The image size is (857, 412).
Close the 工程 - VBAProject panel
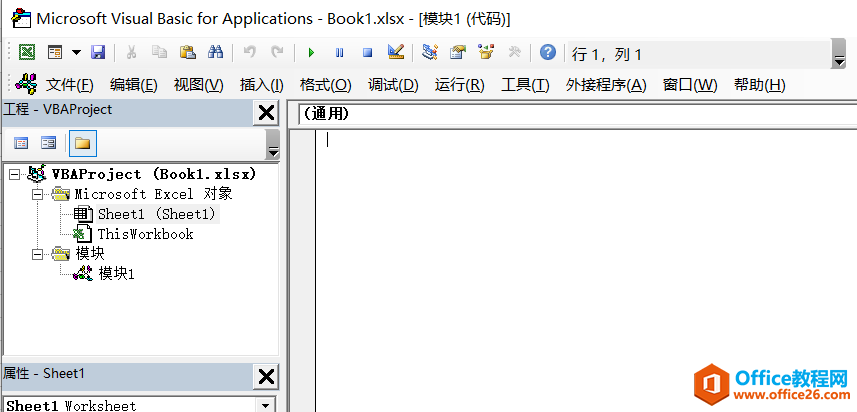tap(266, 113)
